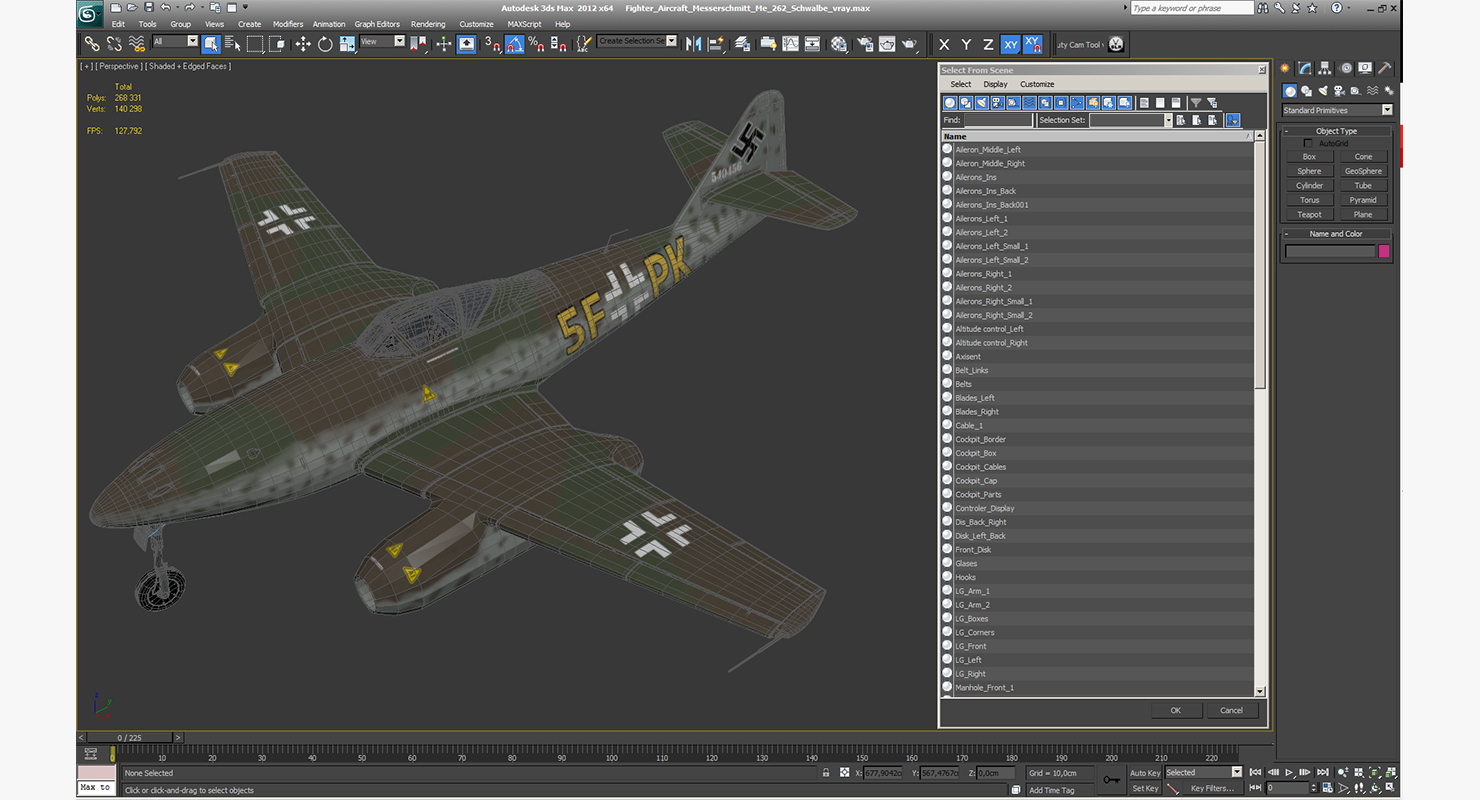Viewport: 1480px width, 800px height.
Task: Open Select by Name from the toolbar
Action: coord(233,44)
